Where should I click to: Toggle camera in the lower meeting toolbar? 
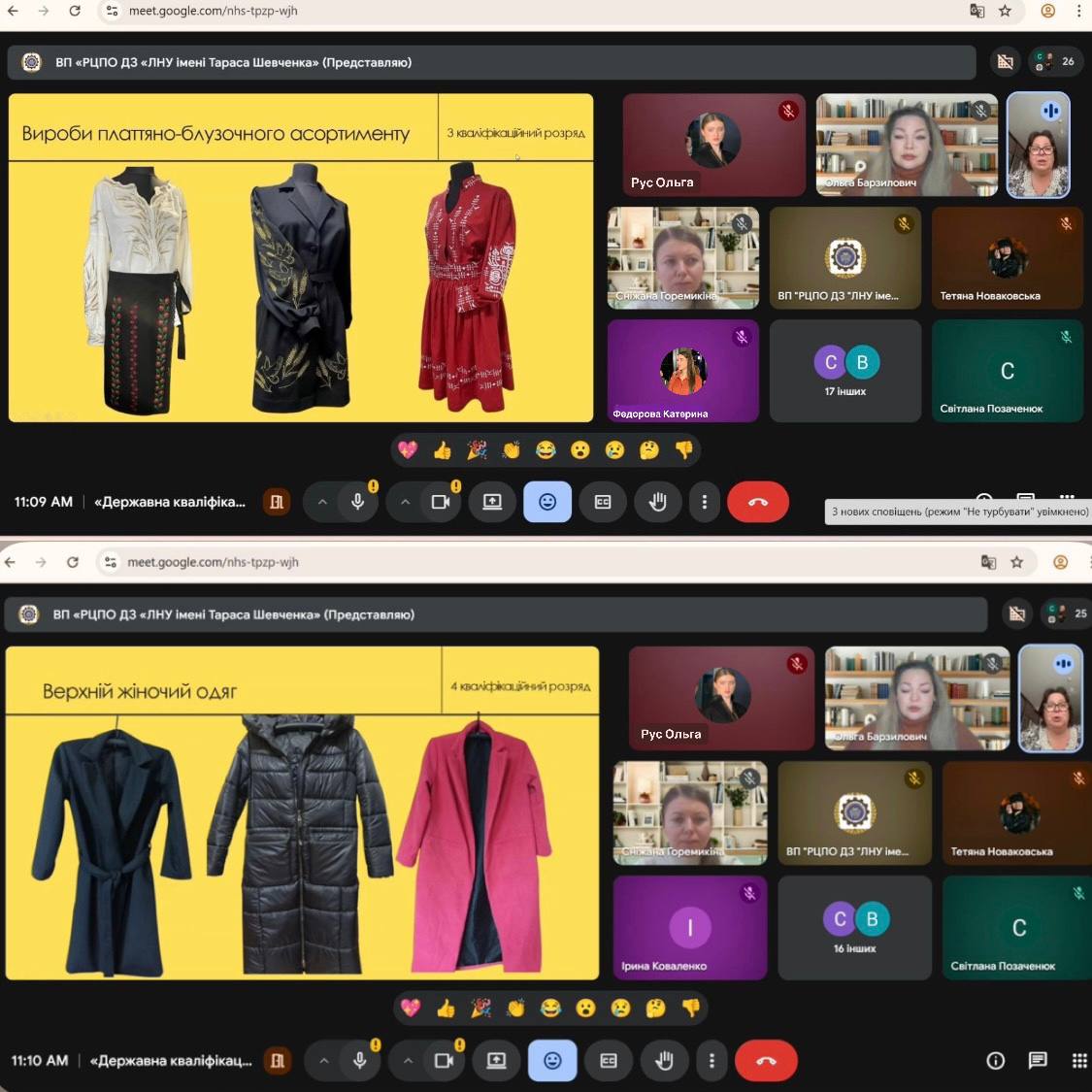444,1061
